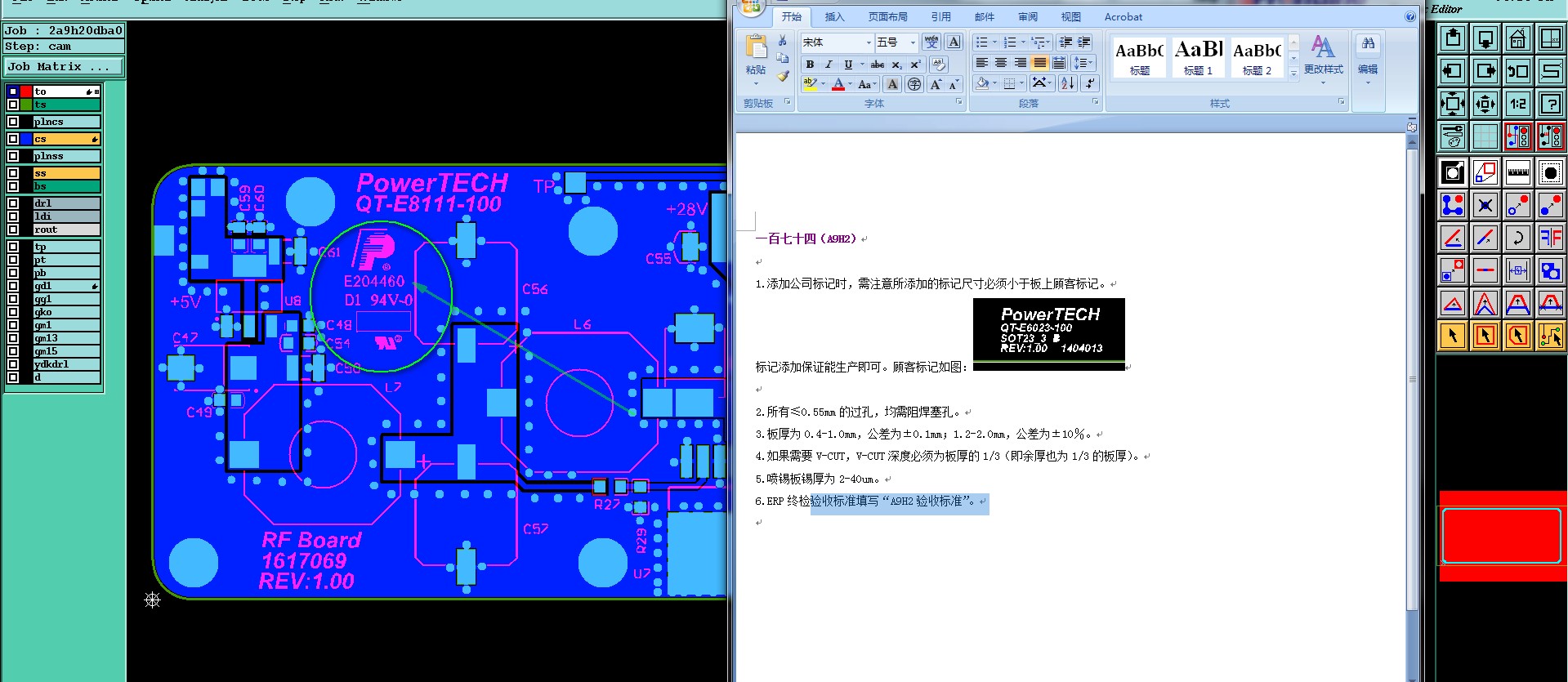
Task: Click the green color swatch of layer ts
Action: click(x=26, y=105)
